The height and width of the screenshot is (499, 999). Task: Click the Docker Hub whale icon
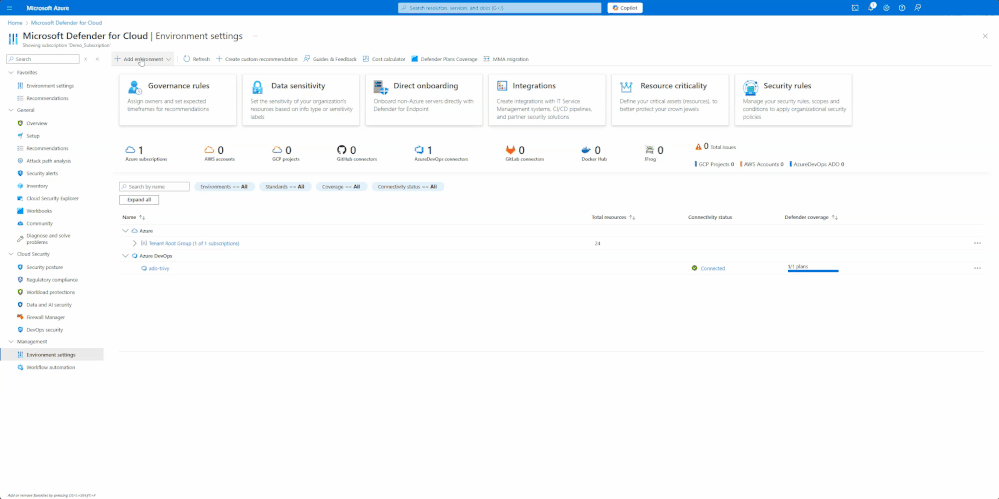point(587,150)
